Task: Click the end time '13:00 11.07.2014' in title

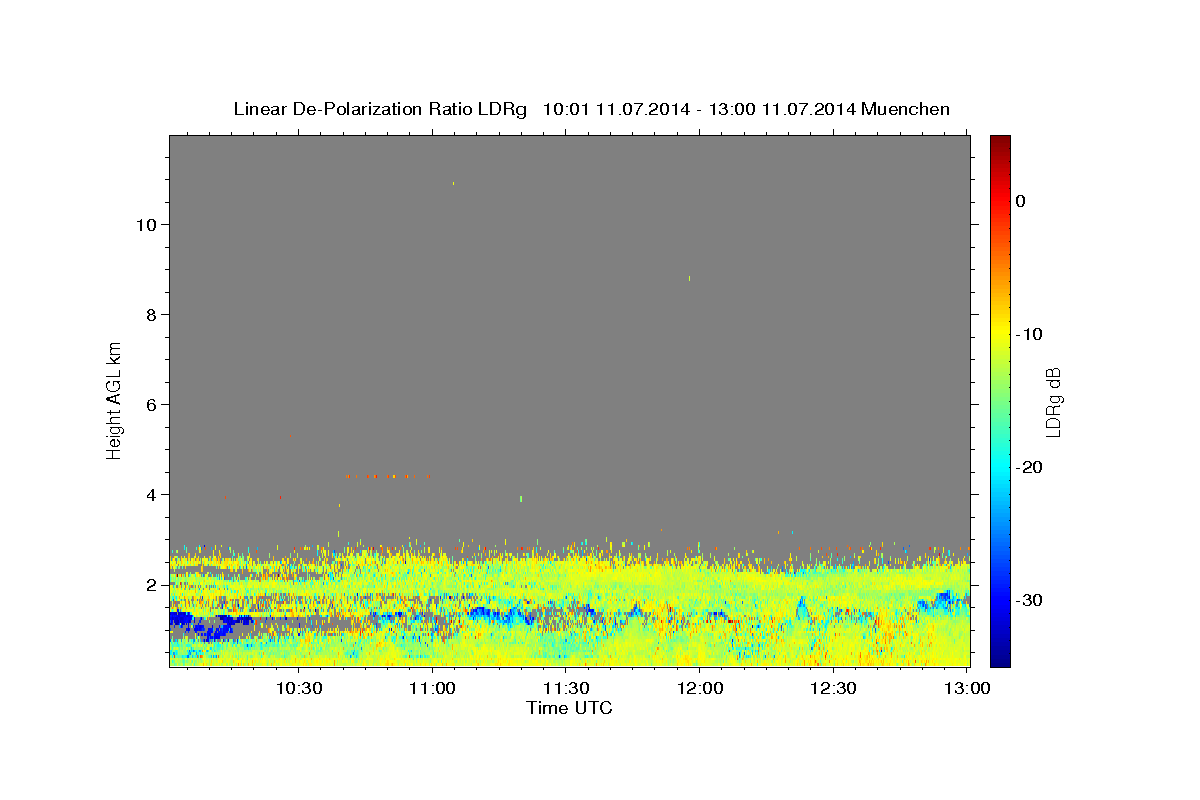Action: (782, 109)
